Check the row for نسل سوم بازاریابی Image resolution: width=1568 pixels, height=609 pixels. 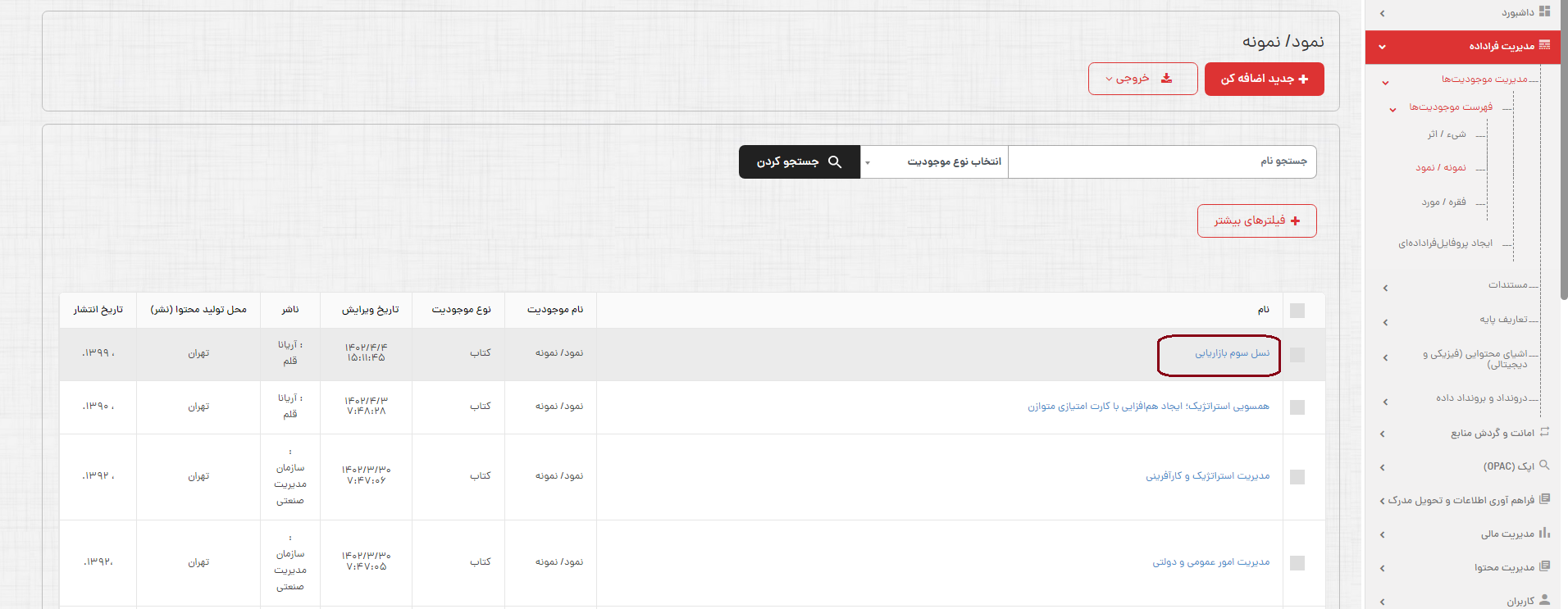click(1297, 355)
